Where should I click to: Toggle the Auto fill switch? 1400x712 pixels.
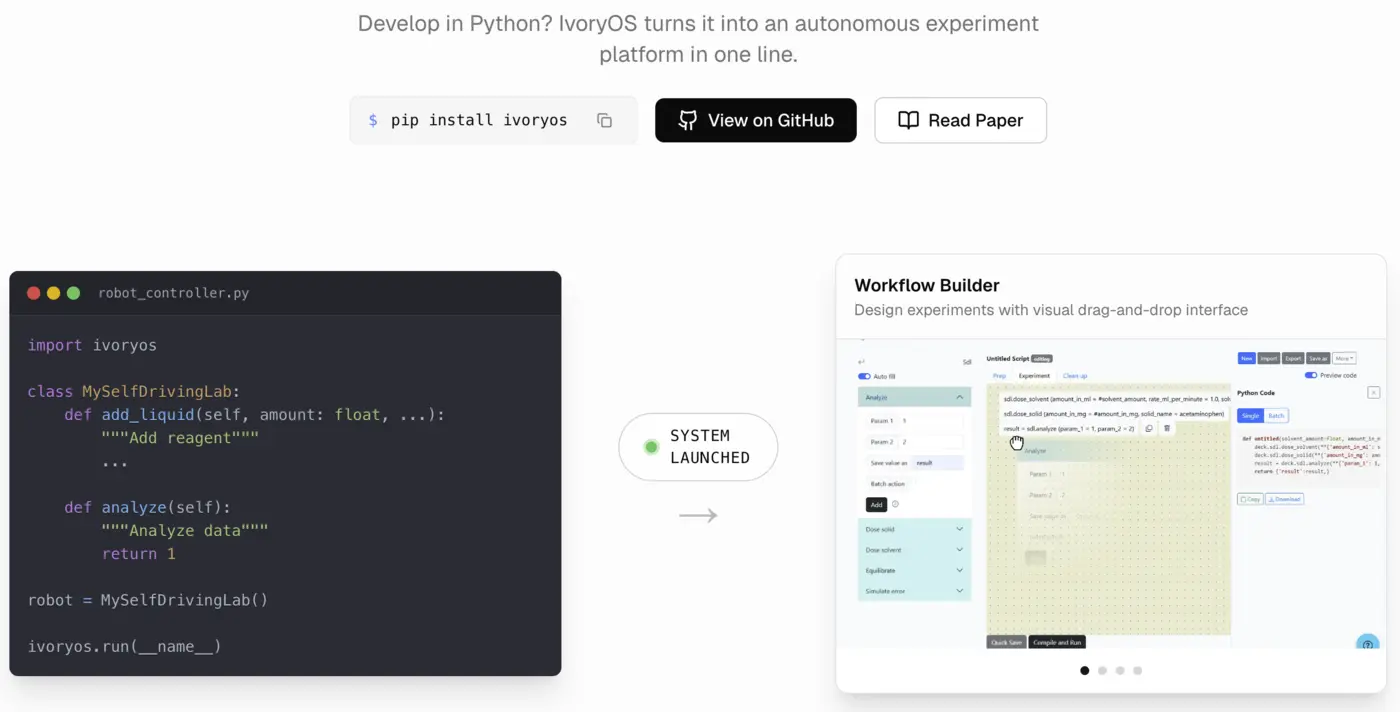pos(864,376)
